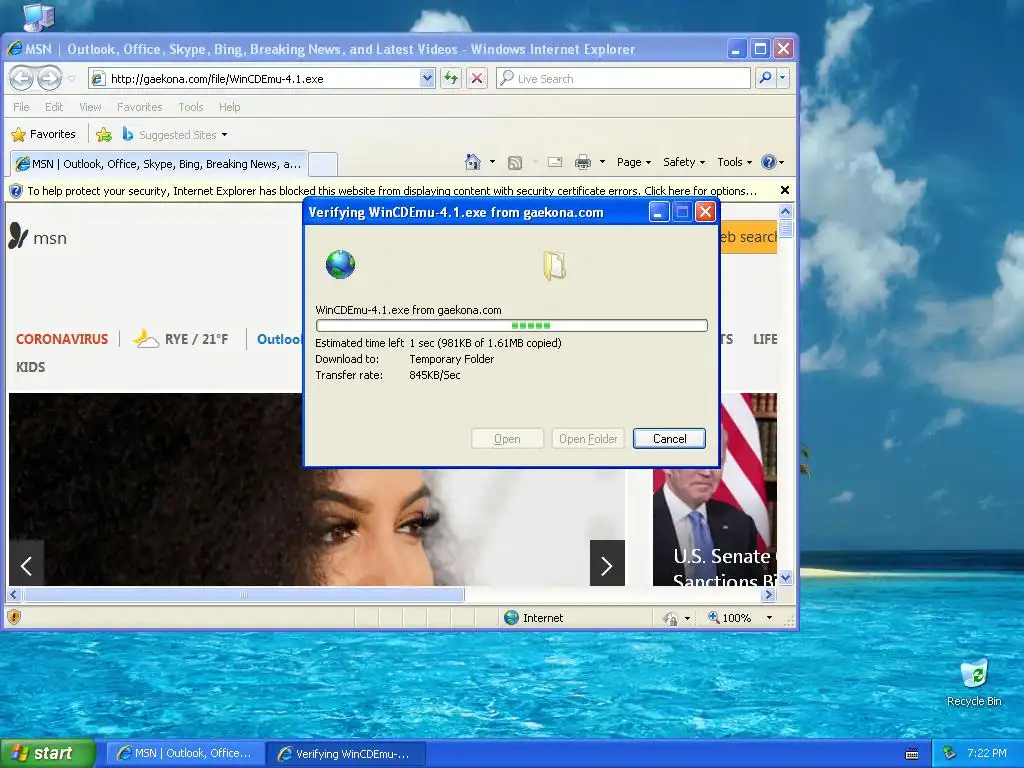The image size is (1024, 768).
Task: Click the CORONAVIRUS link on MSN
Action: pos(62,339)
